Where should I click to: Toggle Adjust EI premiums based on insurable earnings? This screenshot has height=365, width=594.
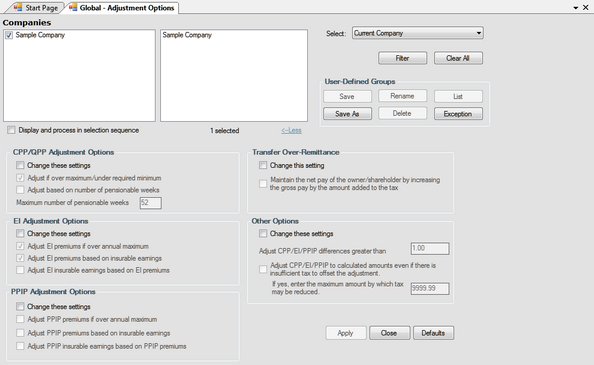click(20, 258)
